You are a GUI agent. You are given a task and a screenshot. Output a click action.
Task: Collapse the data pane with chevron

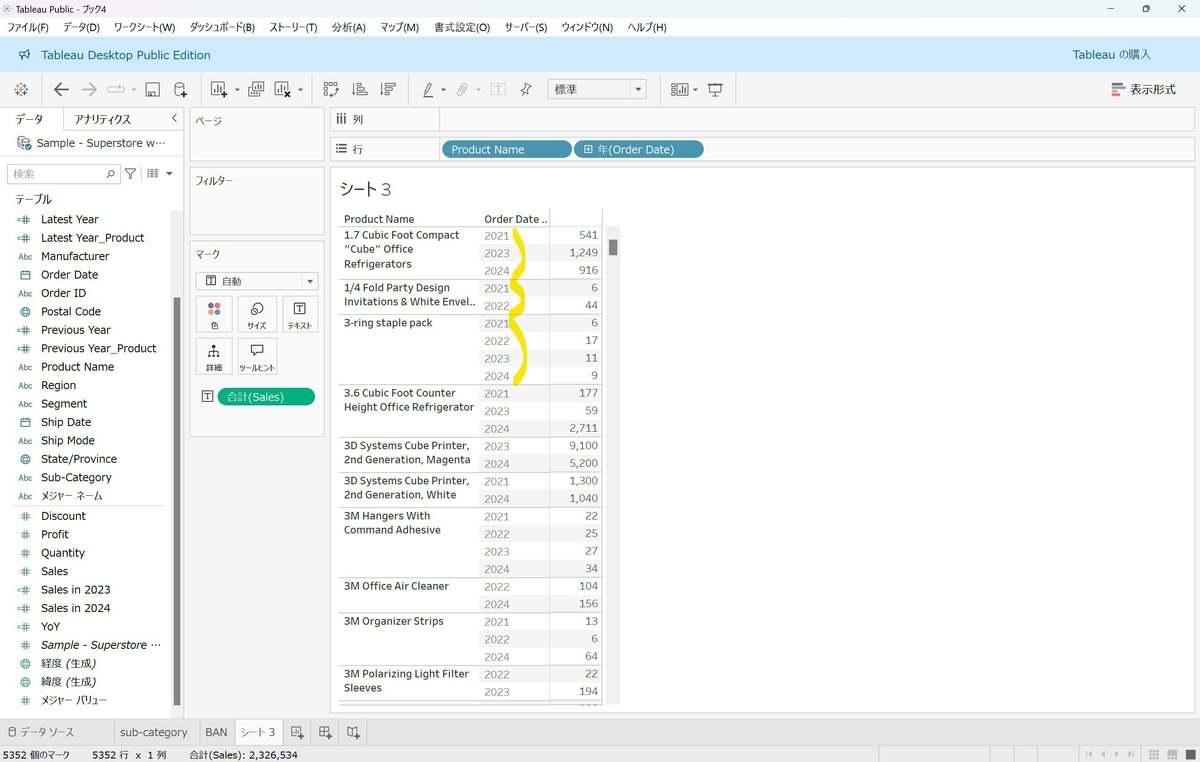coord(174,118)
